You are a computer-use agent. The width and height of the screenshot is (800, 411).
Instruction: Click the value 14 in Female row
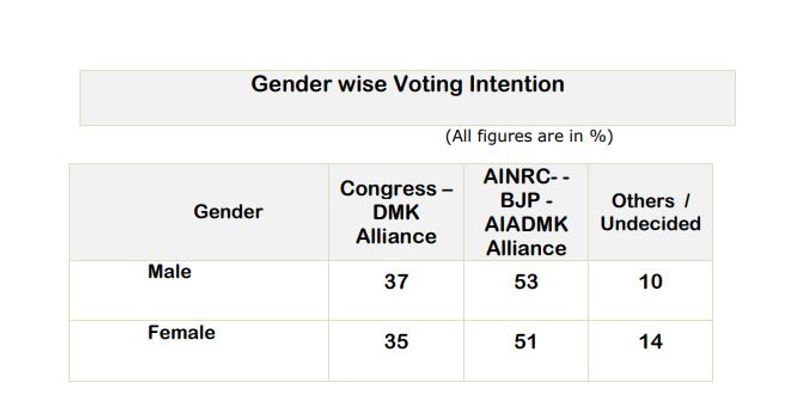650,342
